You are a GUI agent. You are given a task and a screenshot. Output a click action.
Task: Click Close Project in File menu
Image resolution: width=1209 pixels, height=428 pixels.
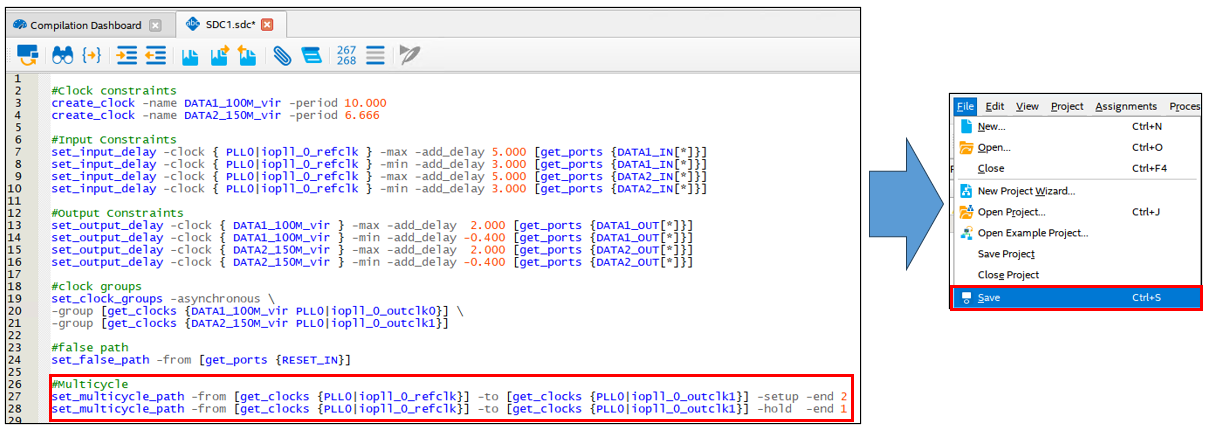pos(1008,275)
